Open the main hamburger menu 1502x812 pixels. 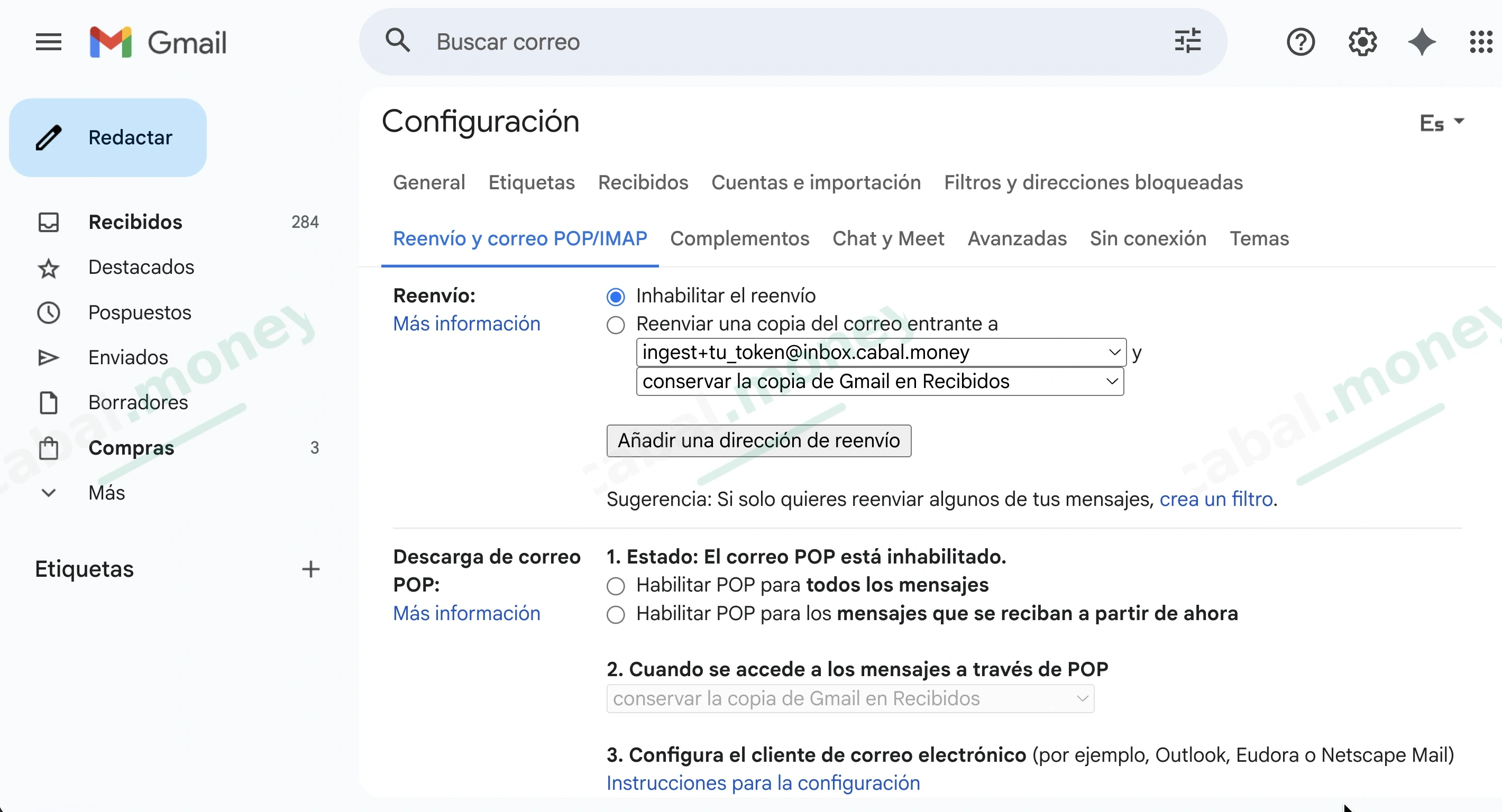tap(49, 41)
